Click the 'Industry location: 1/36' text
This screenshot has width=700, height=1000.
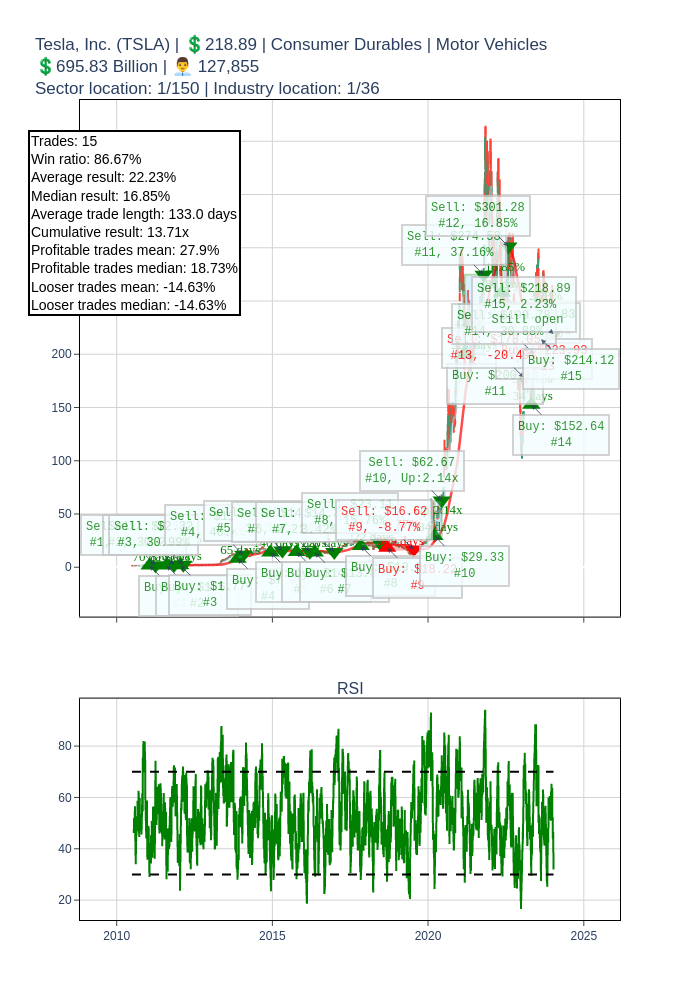pos(296,88)
